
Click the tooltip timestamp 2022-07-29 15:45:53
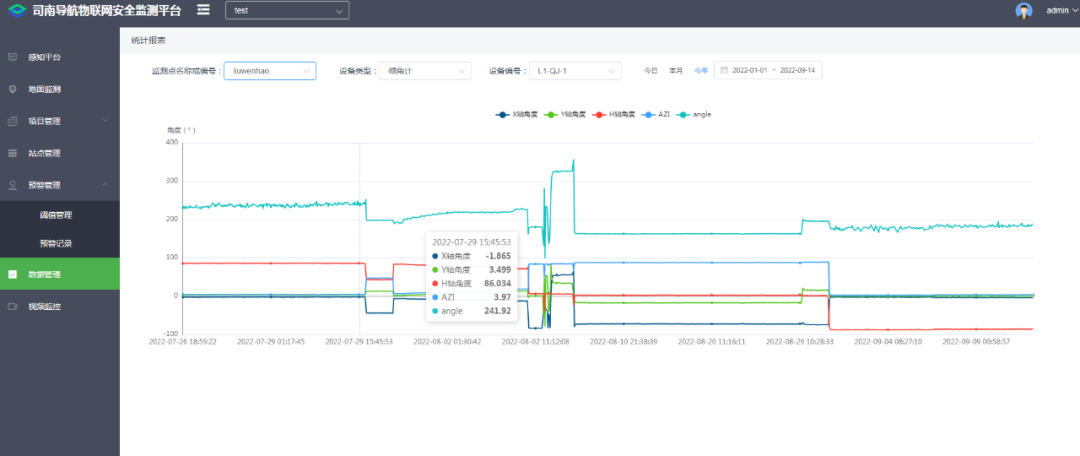click(x=471, y=242)
